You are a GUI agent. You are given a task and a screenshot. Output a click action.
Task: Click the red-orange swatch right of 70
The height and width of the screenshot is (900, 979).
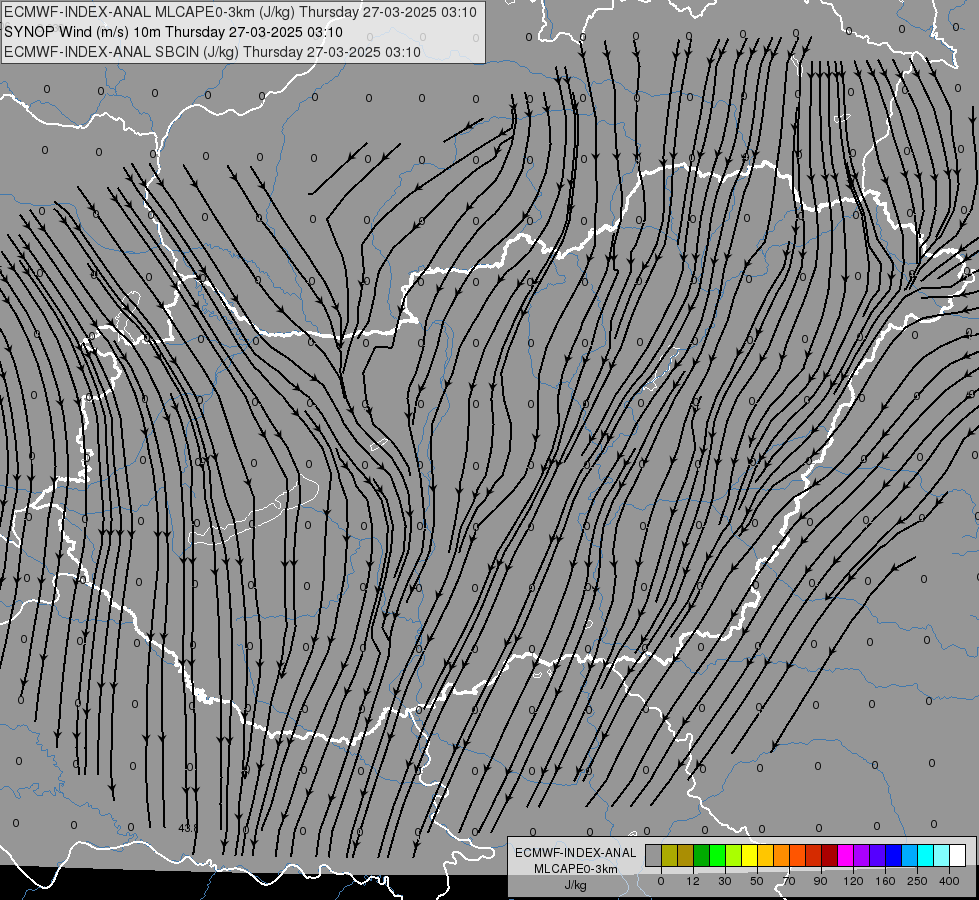pyautogui.click(x=798, y=855)
